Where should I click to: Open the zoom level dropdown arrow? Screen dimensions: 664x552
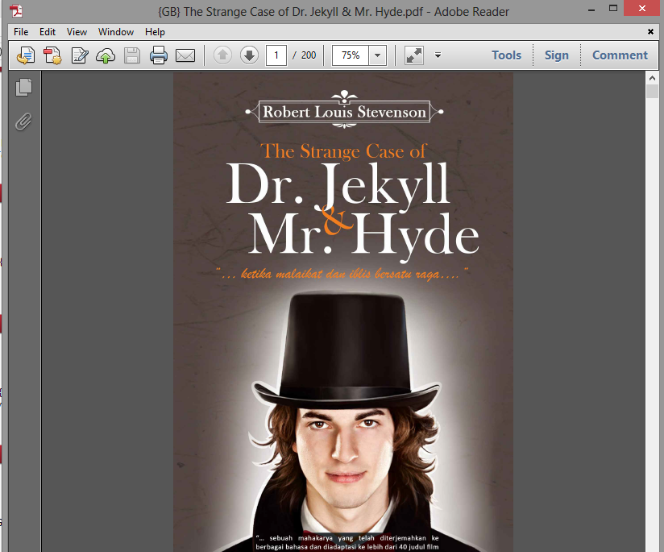tap(378, 55)
